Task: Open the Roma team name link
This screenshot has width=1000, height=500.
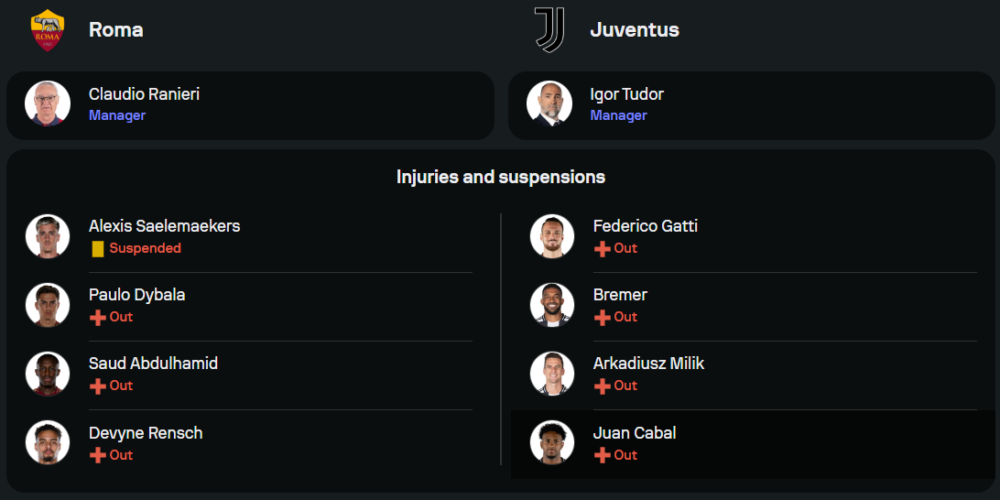Action: point(116,30)
